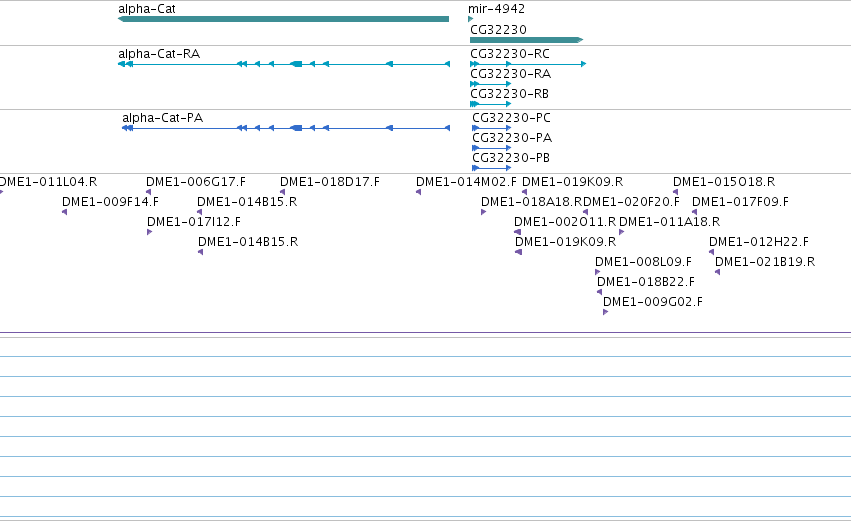851x521 pixels.
Task: Click the DME1-008L09.F label
Action: pyautogui.click(x=643, y=262)
